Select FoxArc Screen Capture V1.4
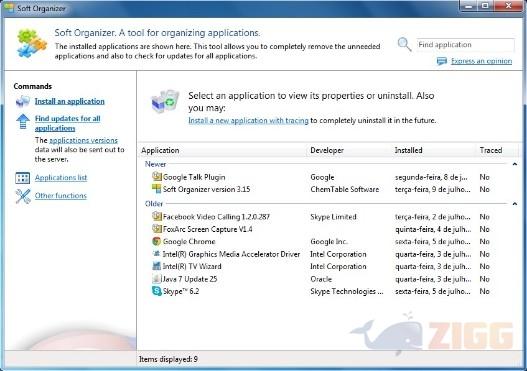This screenshot has width=527, height=371. point(329,229)
